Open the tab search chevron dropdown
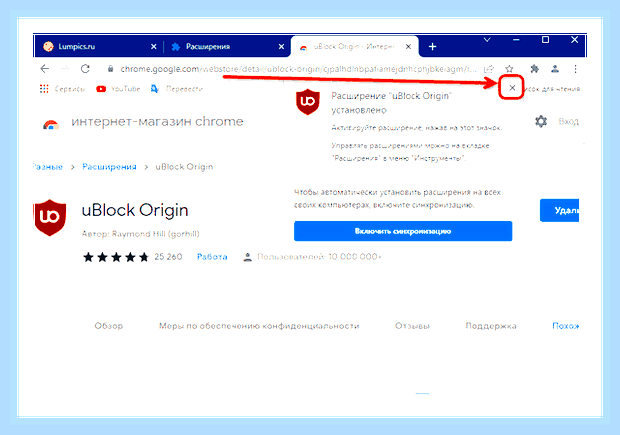620x435 pixels. point(487,40)
